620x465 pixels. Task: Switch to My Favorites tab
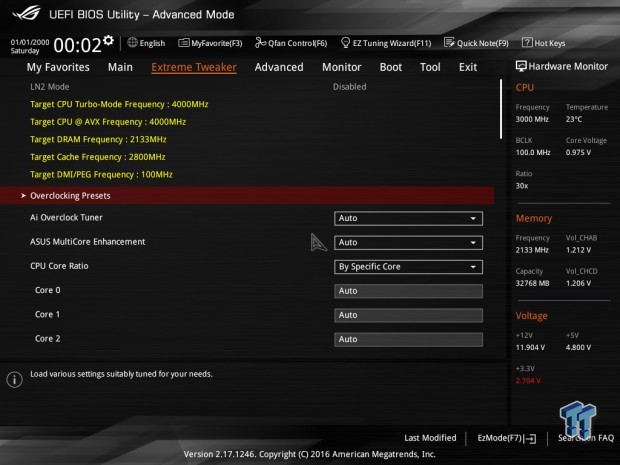(x=58, y=67)
